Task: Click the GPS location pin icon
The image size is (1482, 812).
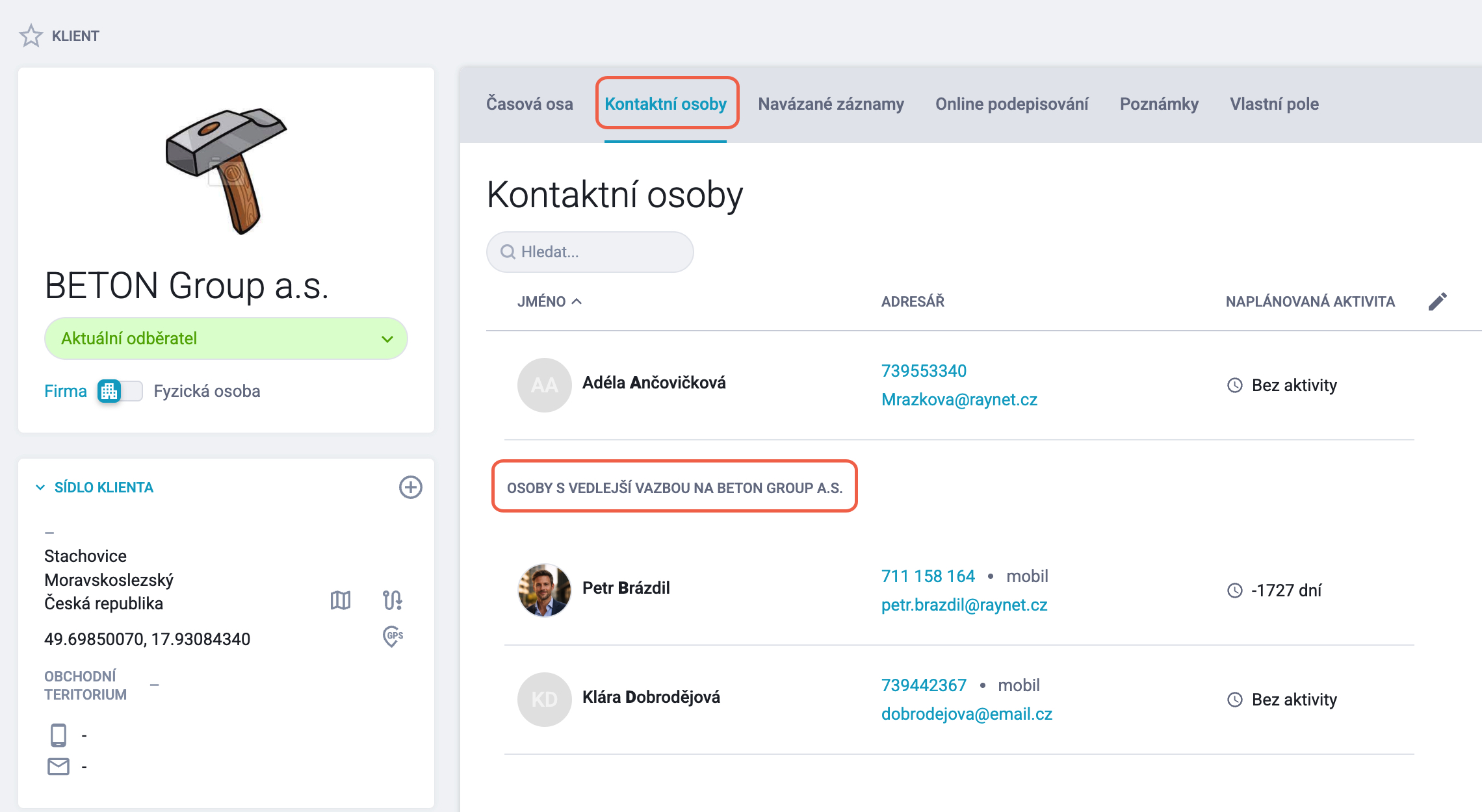Action: pyautogui.click(x=393, y=637)
